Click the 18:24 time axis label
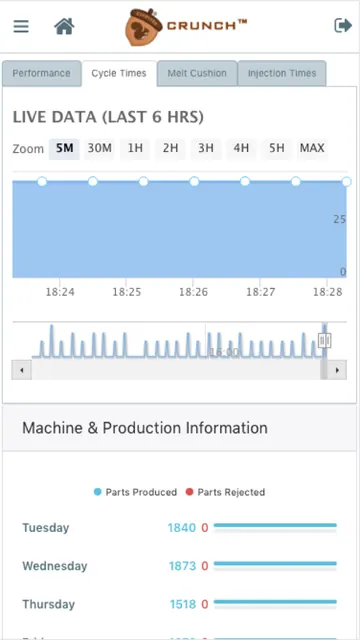Image resolution: width=360 pixels, height=640 pixels. [60, 292]
